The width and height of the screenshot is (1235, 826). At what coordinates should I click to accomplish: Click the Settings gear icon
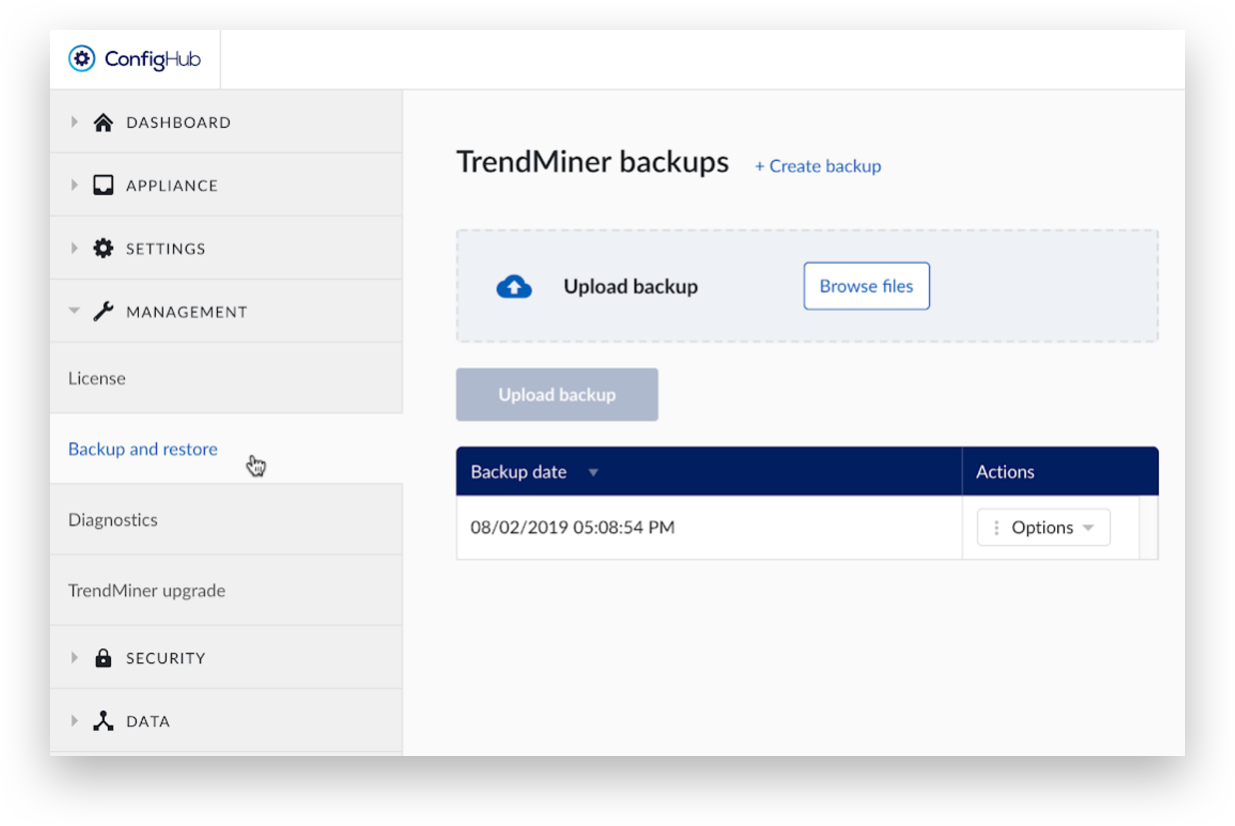point(103,248)
